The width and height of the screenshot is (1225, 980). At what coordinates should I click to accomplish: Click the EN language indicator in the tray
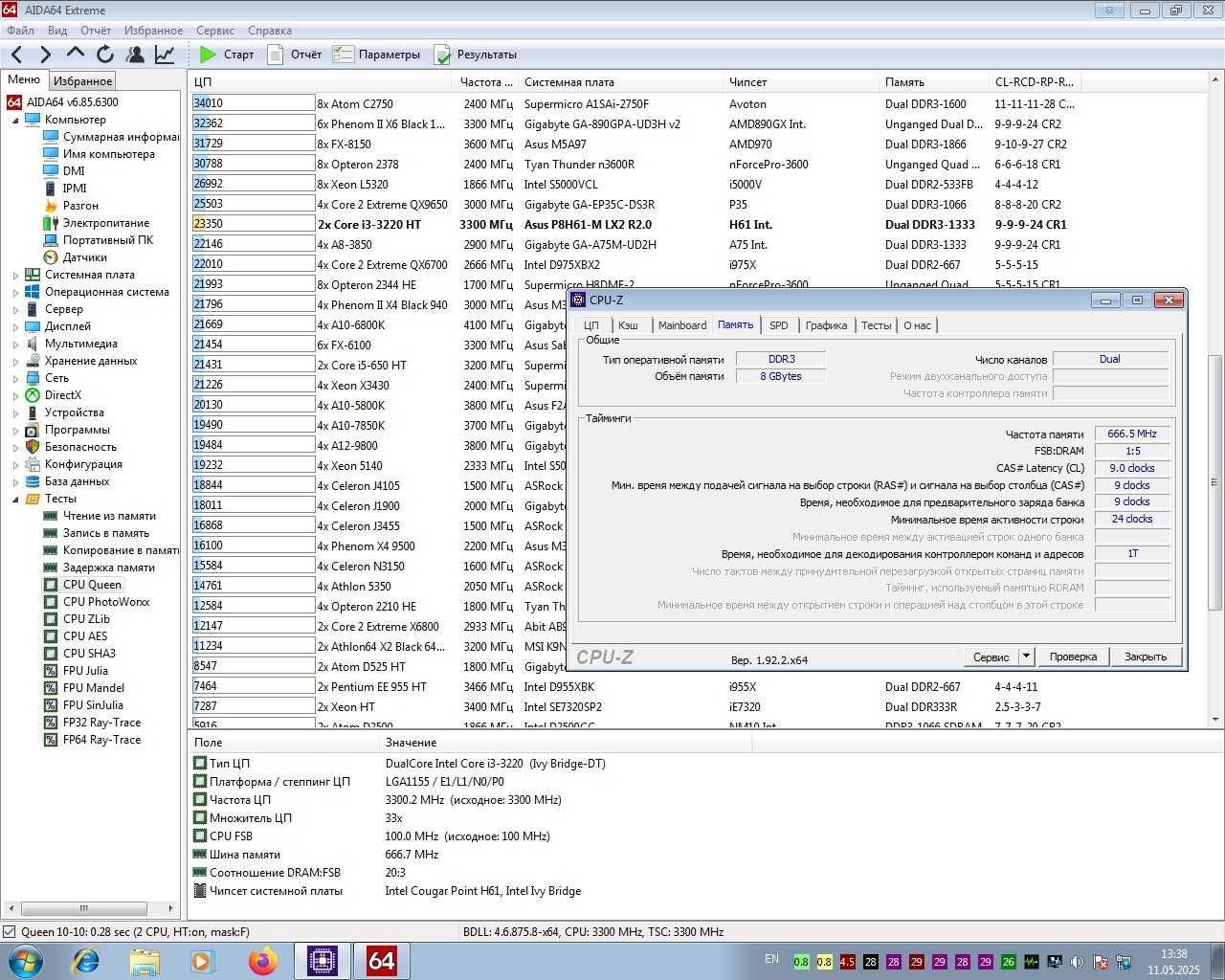(771, 959)
